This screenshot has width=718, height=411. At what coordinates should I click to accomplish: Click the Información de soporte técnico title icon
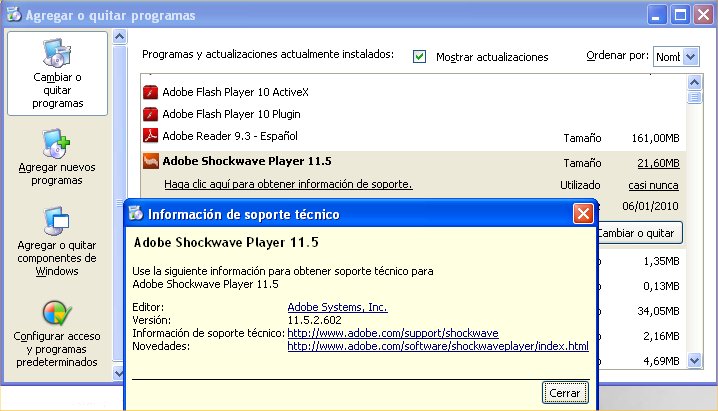tap(136, 213)
